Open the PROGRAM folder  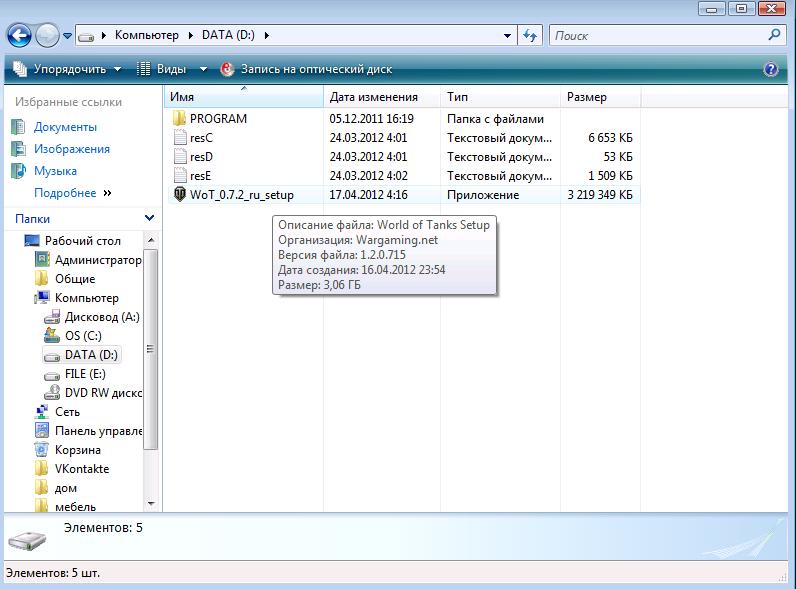click(217, 118)
